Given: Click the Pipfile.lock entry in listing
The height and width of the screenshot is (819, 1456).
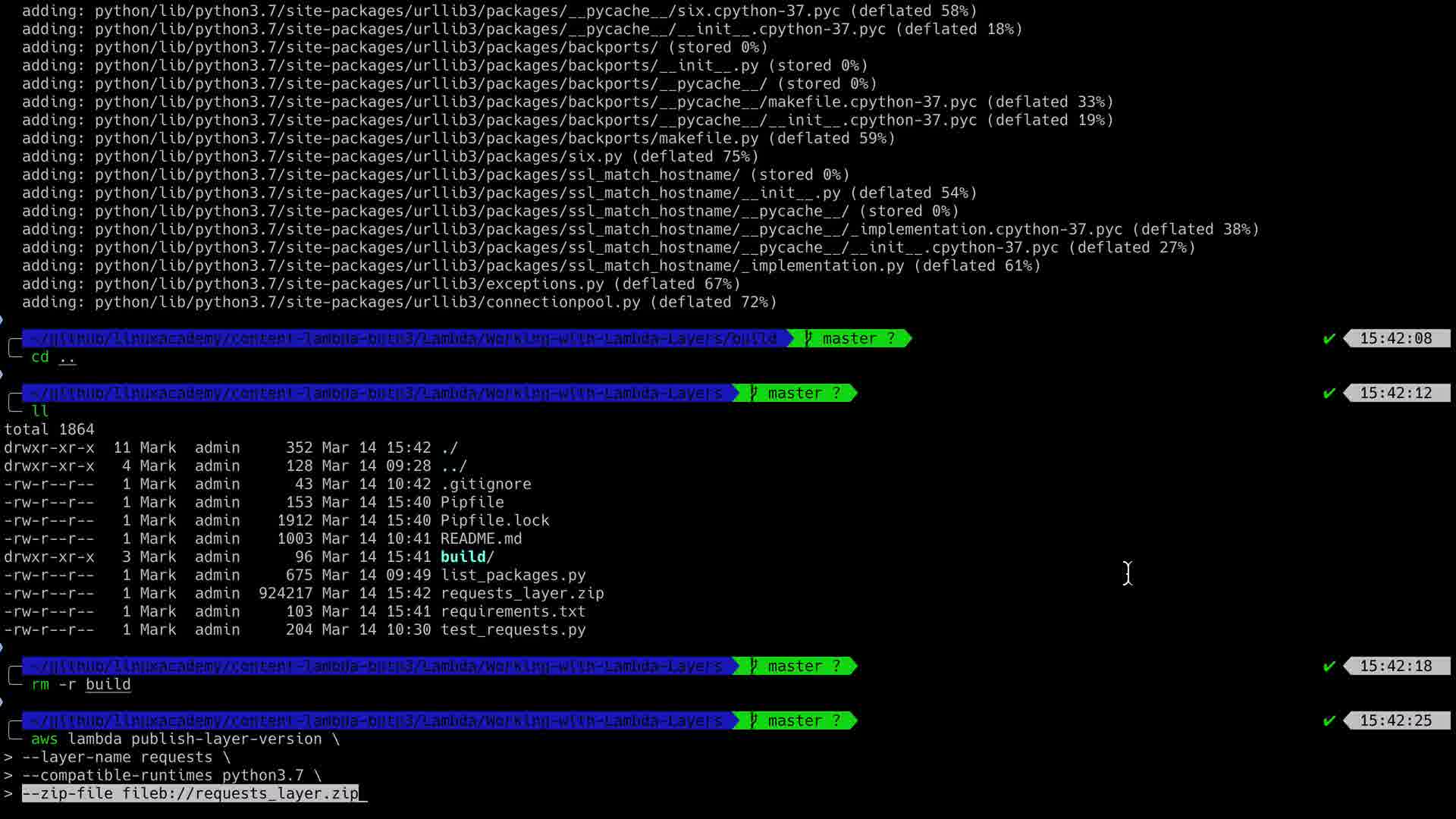Looking at the screenshot, I should 494,521.
